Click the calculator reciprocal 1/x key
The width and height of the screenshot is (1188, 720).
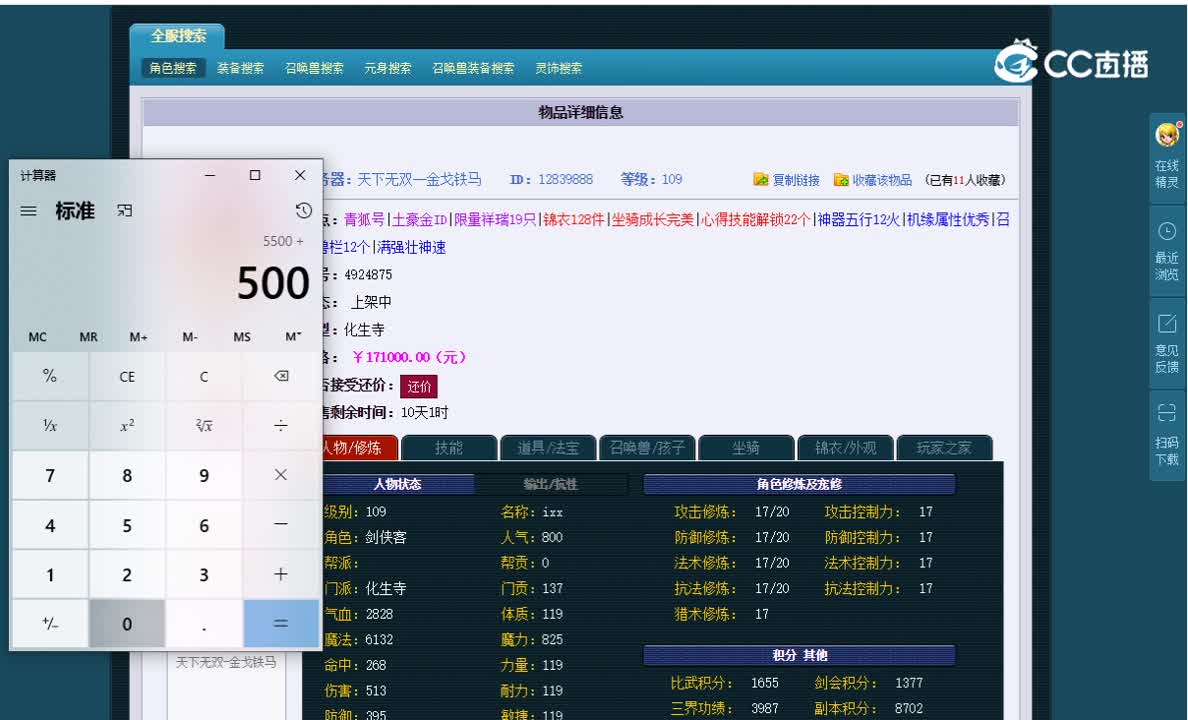[x=50, y=426]
